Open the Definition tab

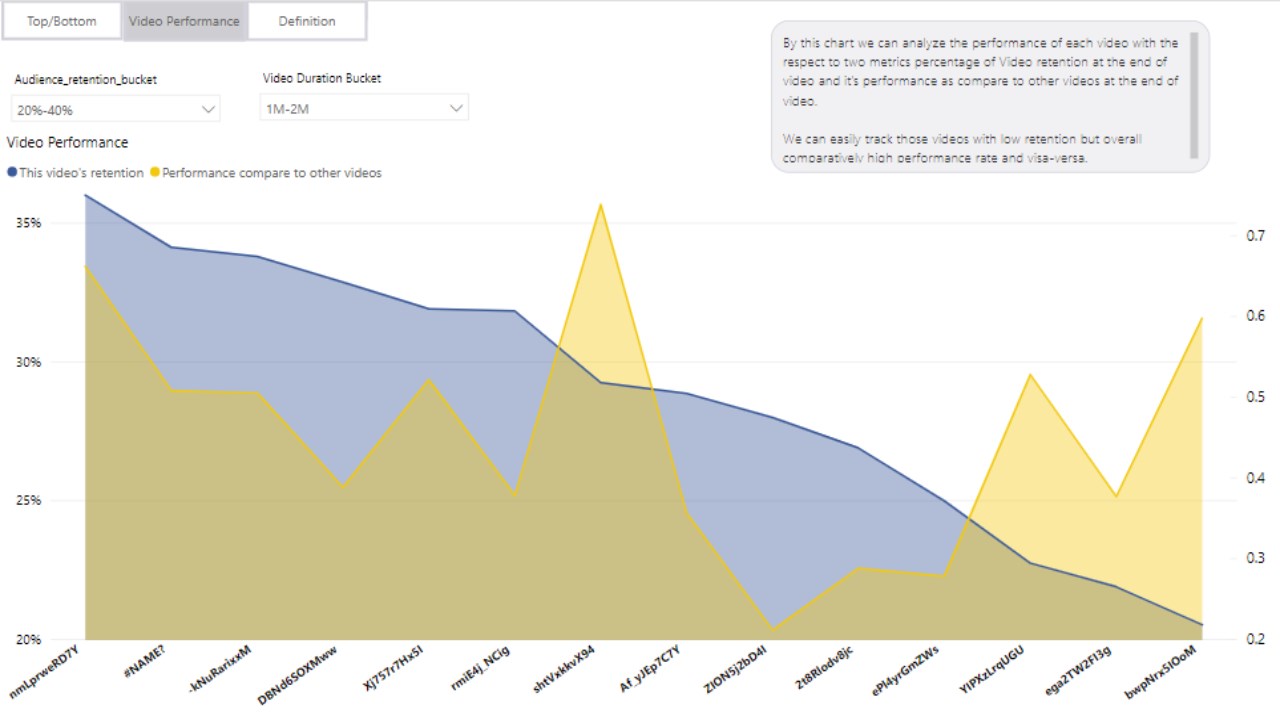[x=306, y=21]
